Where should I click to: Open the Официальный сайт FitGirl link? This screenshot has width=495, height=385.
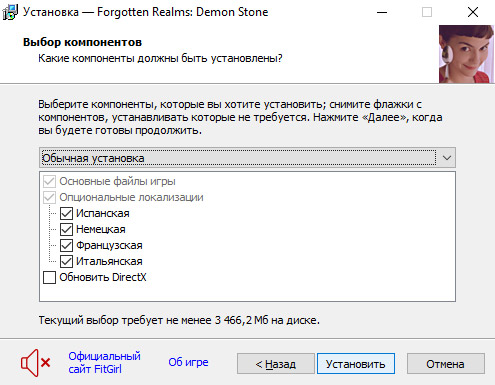(104, 363)
